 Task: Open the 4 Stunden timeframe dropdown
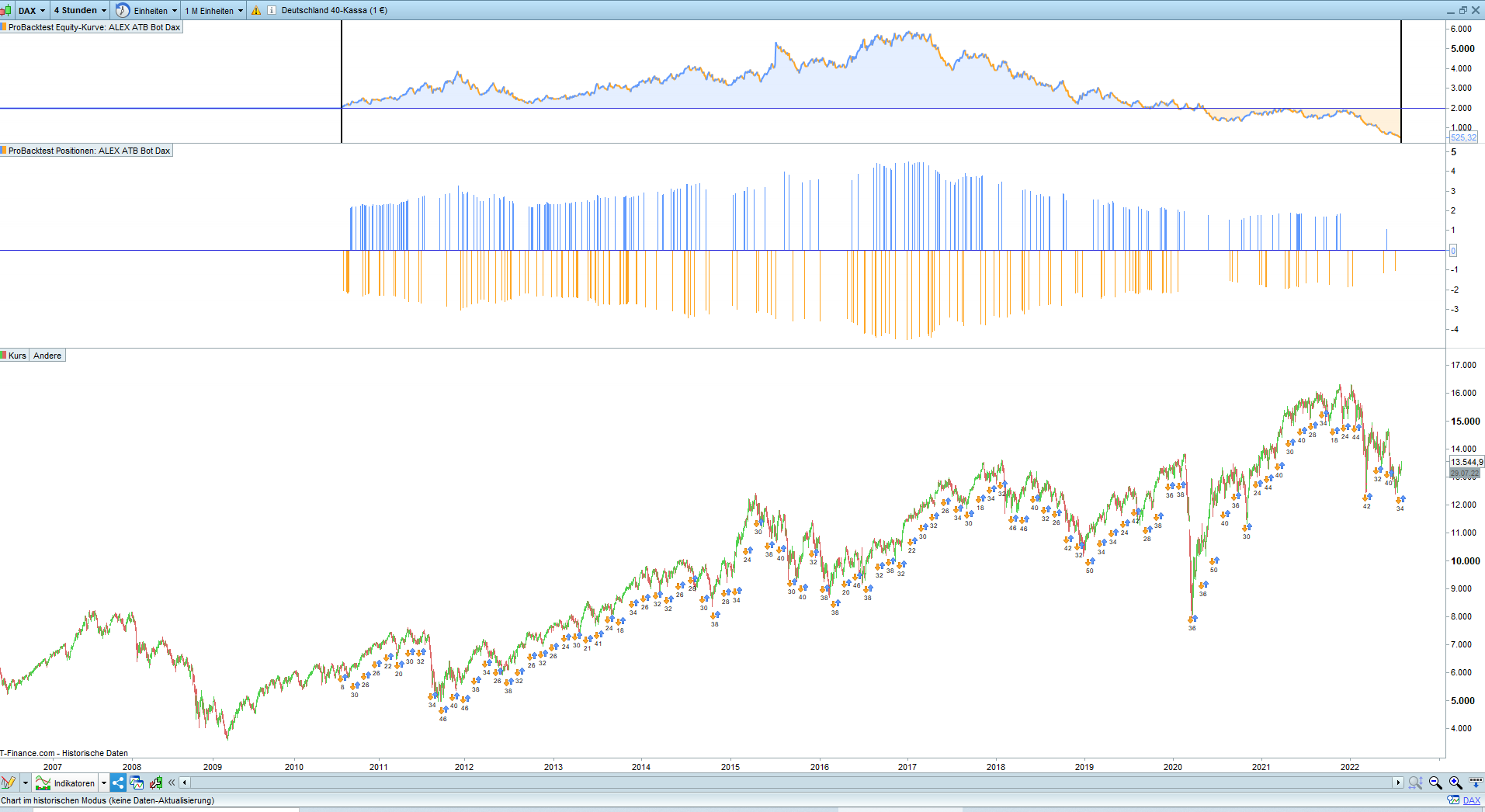pyautogui.click(x=80, y=10)
